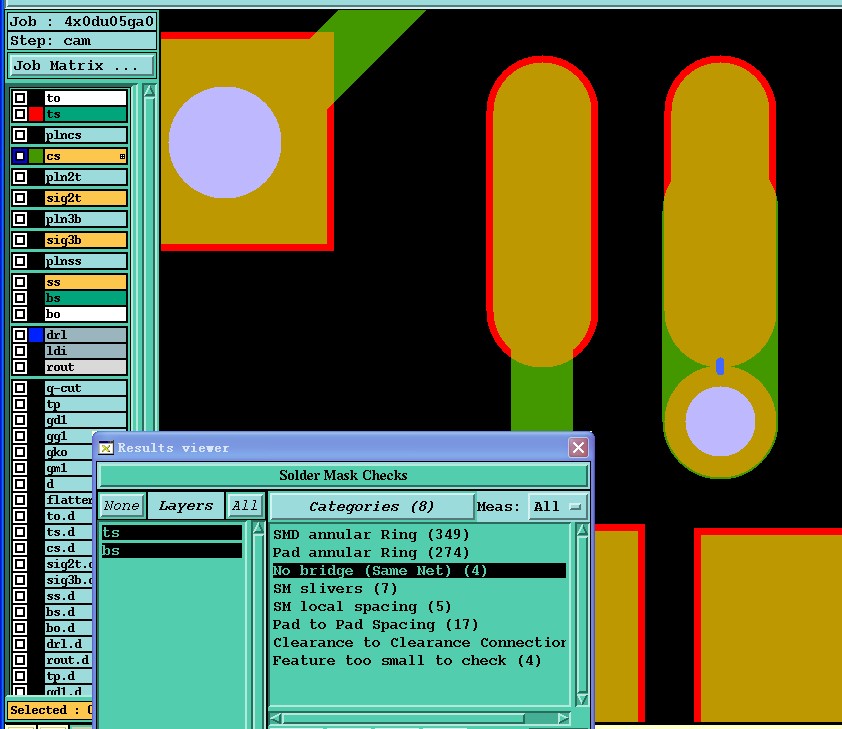Click the small expand icon on cs layer
The image size is (842, 729).
pos(122,157)
